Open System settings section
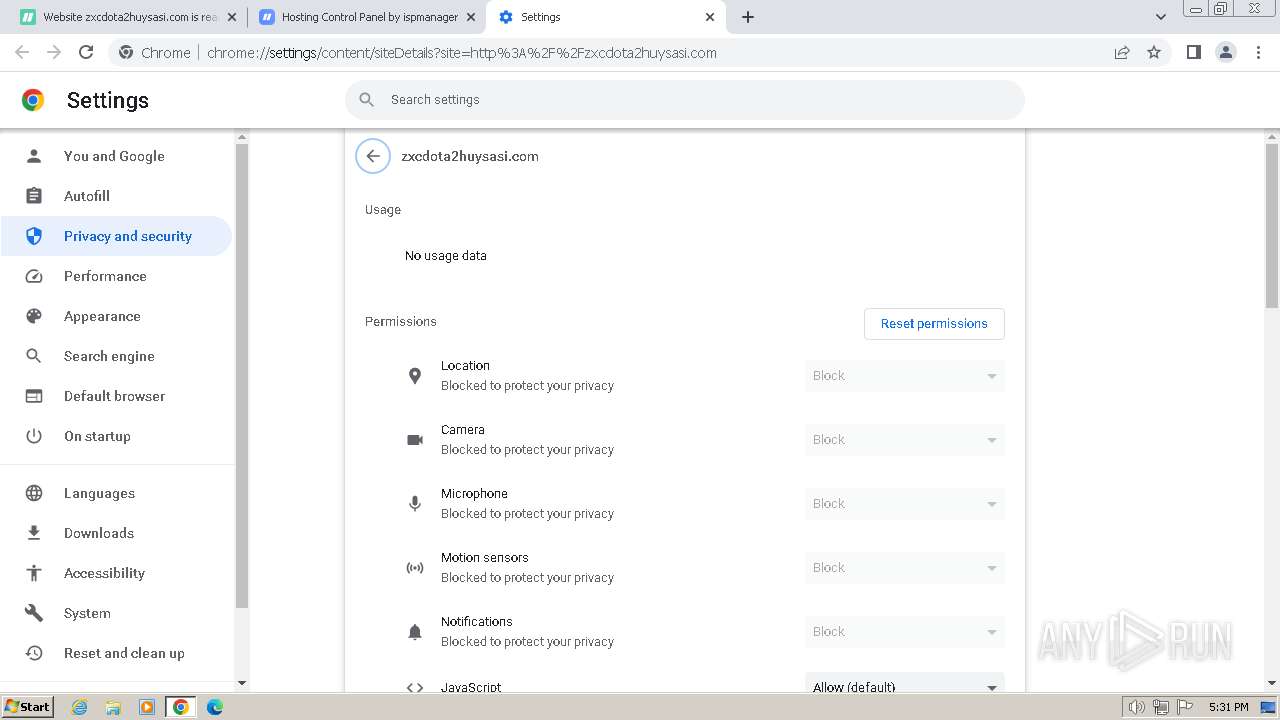1280x720 pixels. point(116,613)
